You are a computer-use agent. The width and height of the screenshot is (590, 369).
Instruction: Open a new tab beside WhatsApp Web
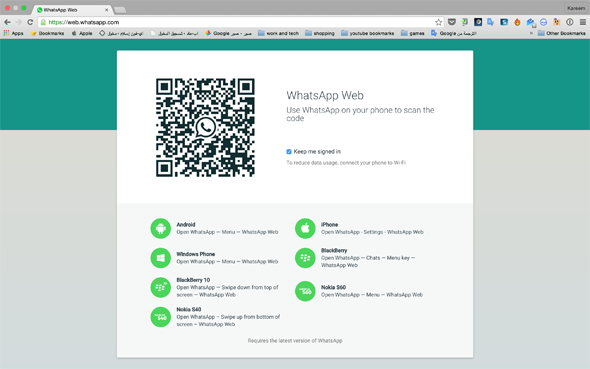coord(120,10)
